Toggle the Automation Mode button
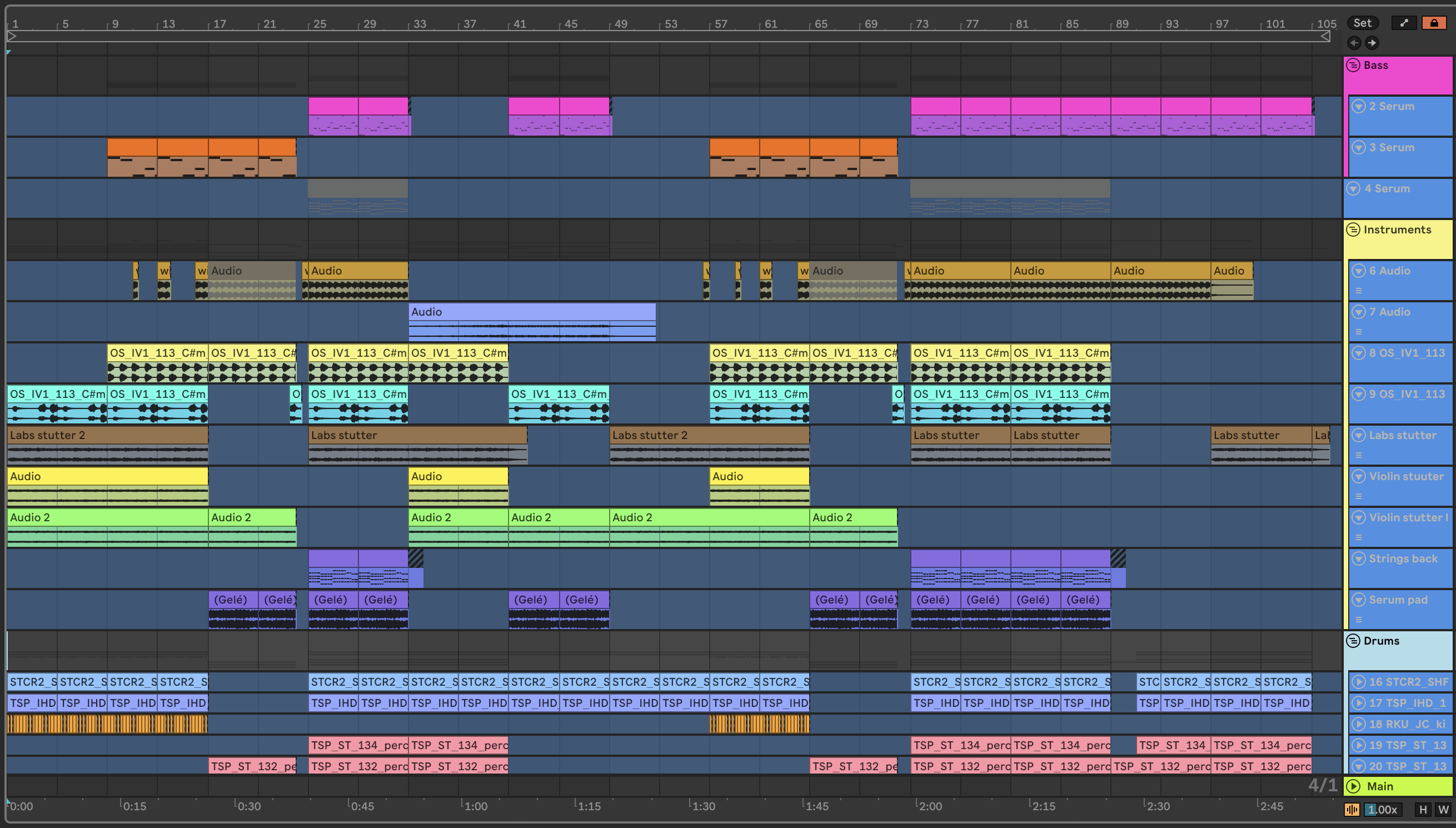This screenshot has height=828, width=1456. pos(1404,23)
